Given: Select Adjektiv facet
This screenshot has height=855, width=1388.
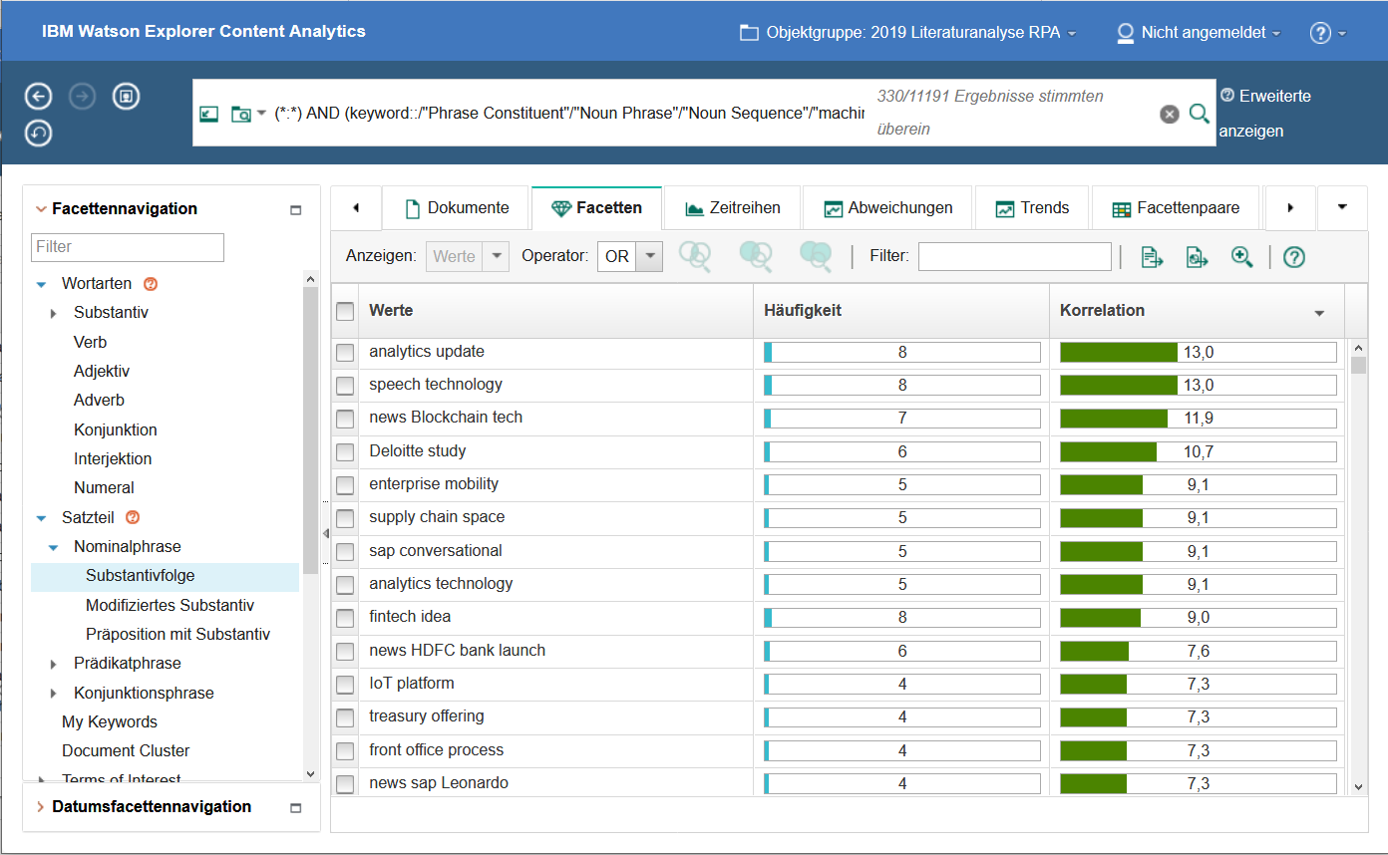Looking at the screenshot, I should click(101, 371).
